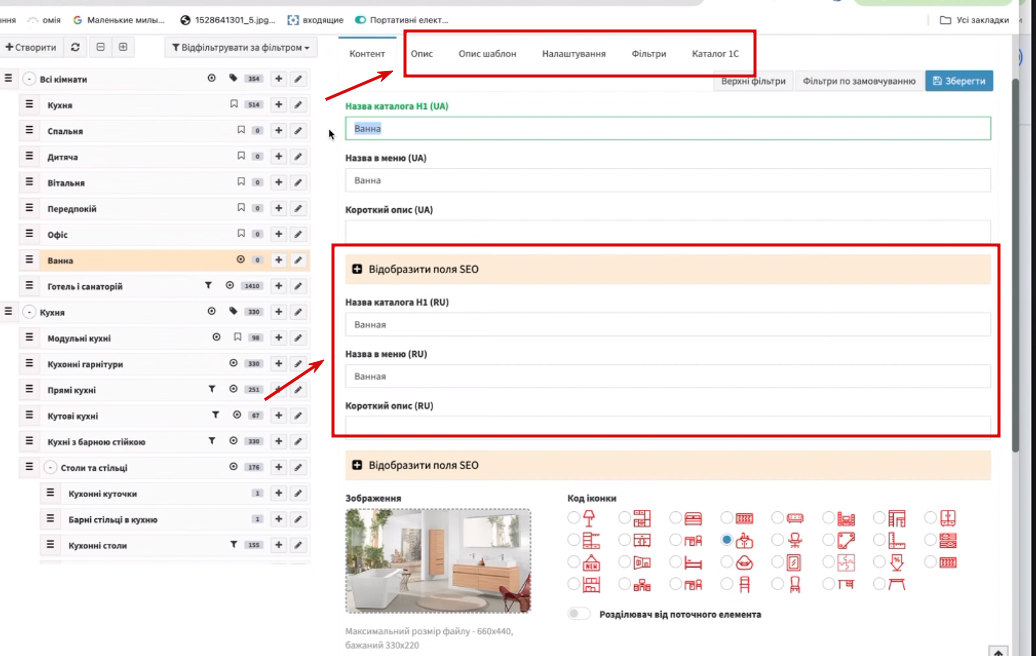The height and width of the screenshot is (656, 1036).
Task: Select the Кухні з барною стійкою row
Action: click(x=164, y=441)
